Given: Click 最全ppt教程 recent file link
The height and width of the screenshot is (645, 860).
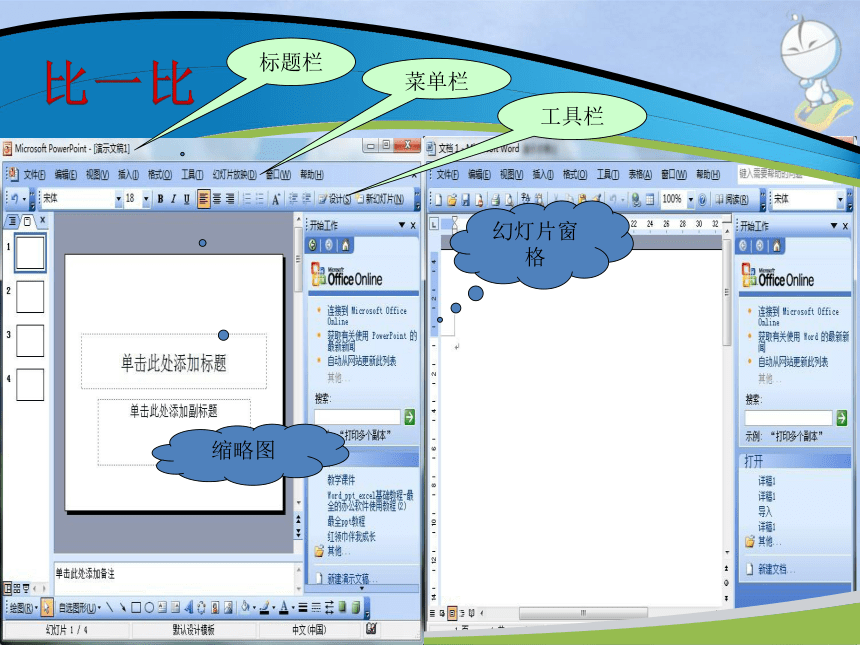Looking at the screenshot, I should tap(346, 521).
